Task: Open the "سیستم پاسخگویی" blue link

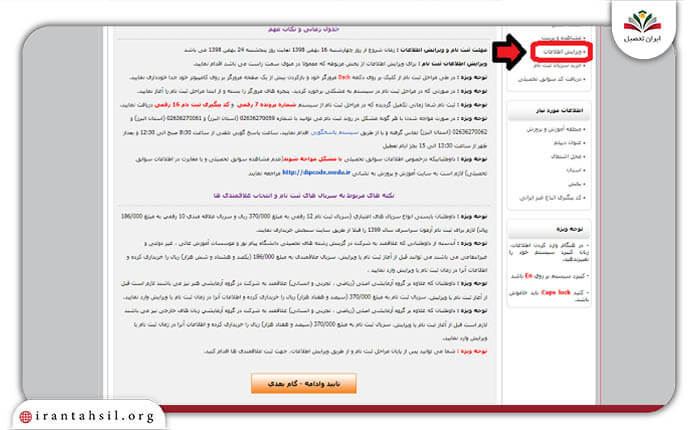Action: pyautogui.click(x=334, y=132)
